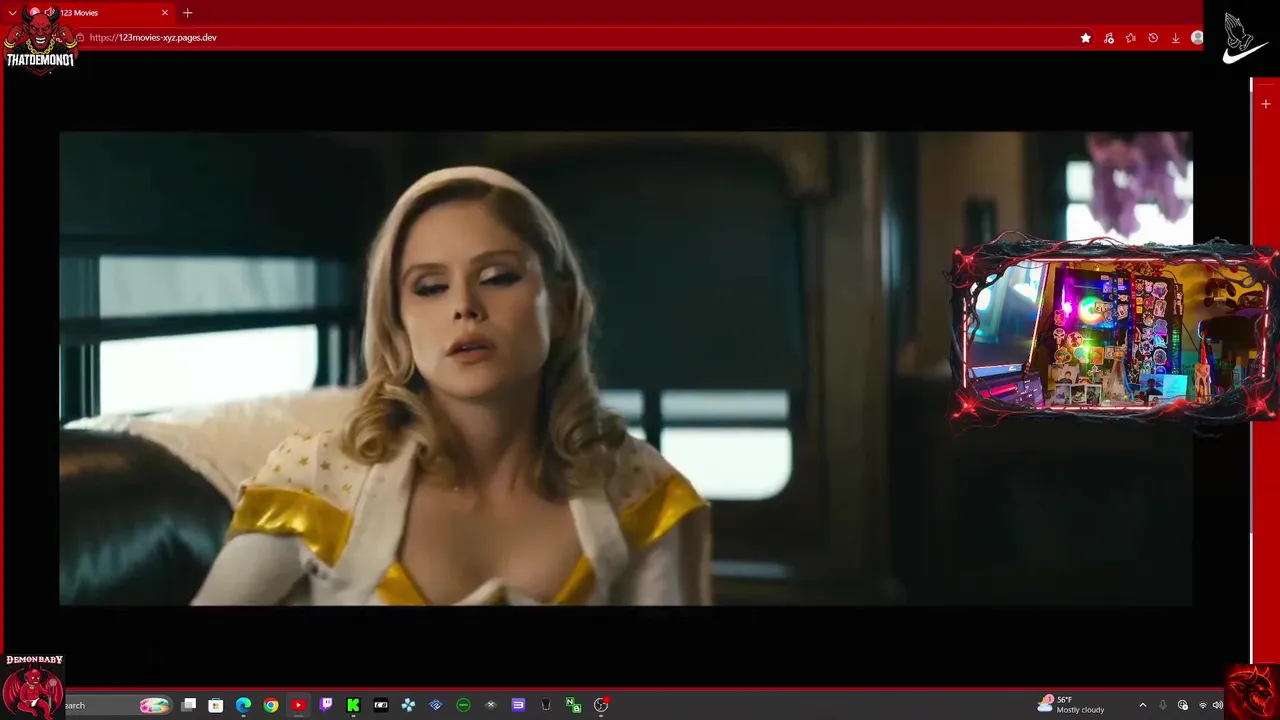Open Google Chrome from taskbar
The height and width of the screenshot is (720, 1280).
coord(271,705)
